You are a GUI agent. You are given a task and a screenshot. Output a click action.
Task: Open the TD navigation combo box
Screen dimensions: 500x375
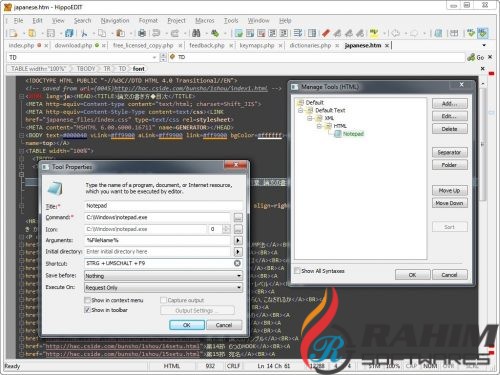tap(82, 57)
